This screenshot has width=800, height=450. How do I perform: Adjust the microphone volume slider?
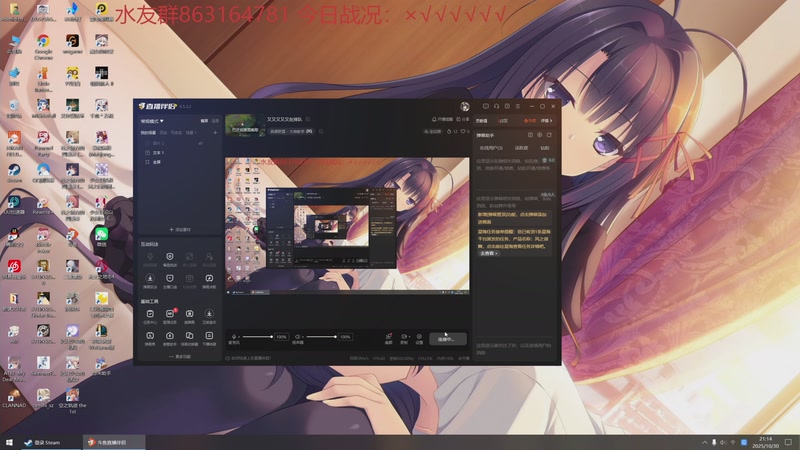[x=257, y=337]
